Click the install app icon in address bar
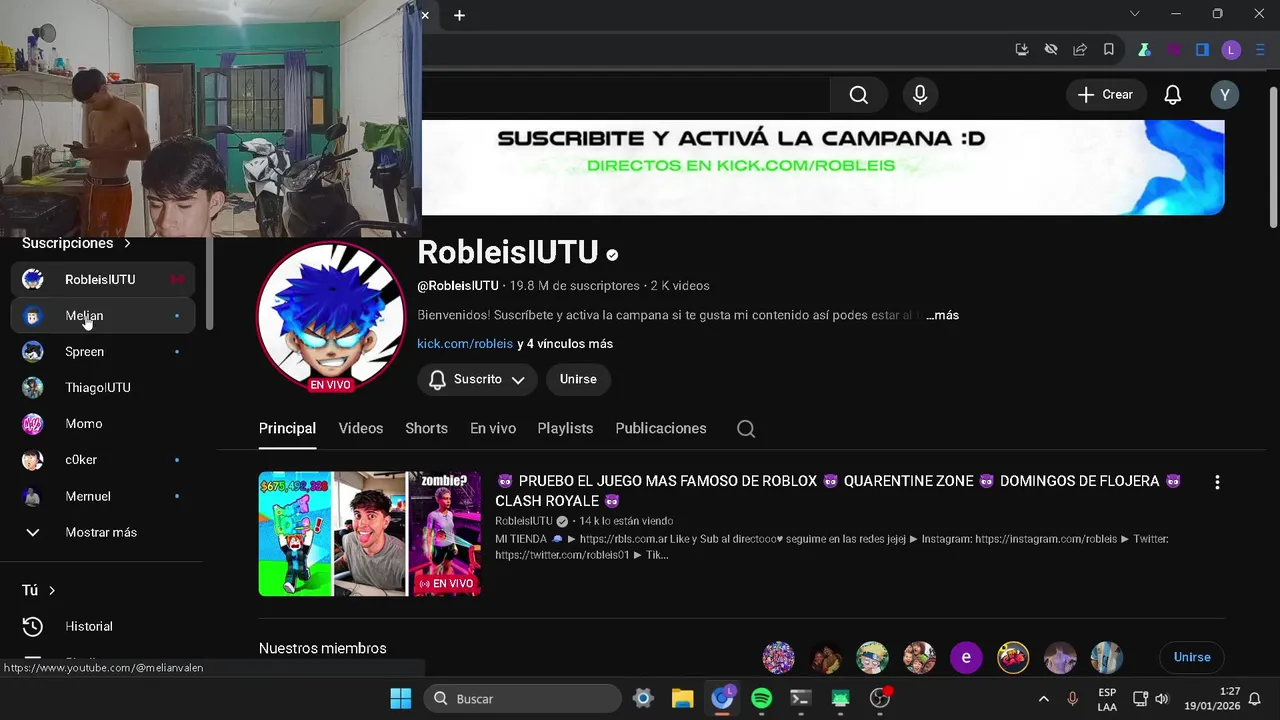Viewport: 1280px width, 720px height. [x=1022, y=49]
